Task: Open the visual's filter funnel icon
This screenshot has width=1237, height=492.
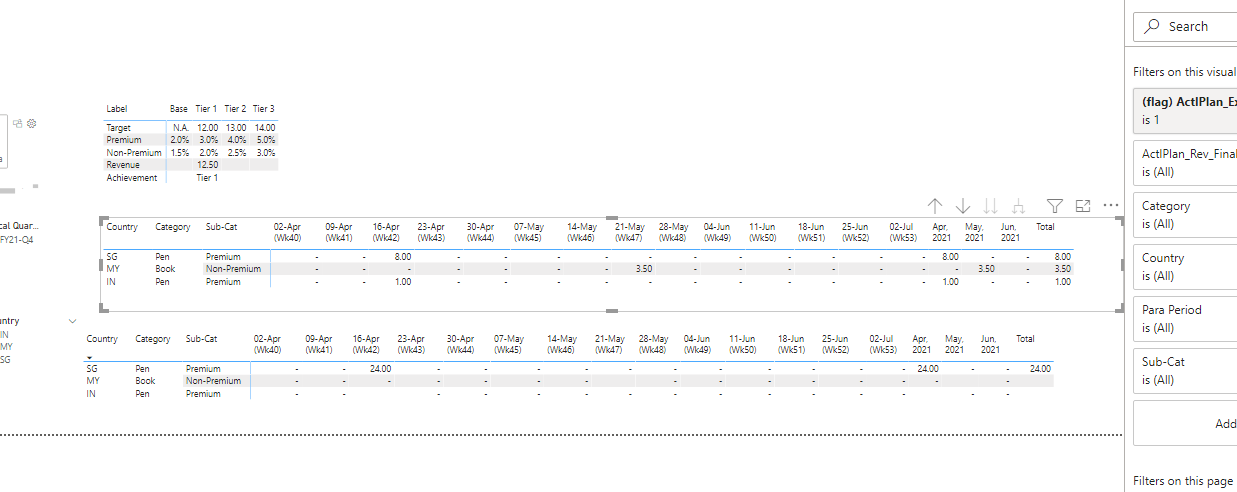Action: (1055, 206)
